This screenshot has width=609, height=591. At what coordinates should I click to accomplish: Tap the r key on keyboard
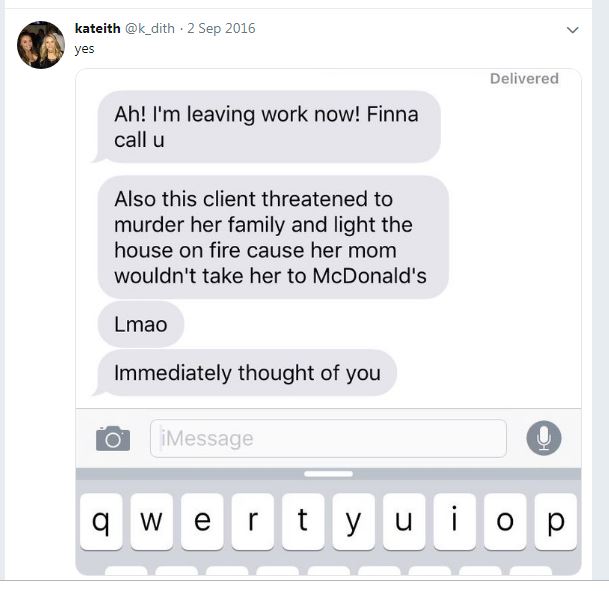pyautogui.click(x=252, y=521)
